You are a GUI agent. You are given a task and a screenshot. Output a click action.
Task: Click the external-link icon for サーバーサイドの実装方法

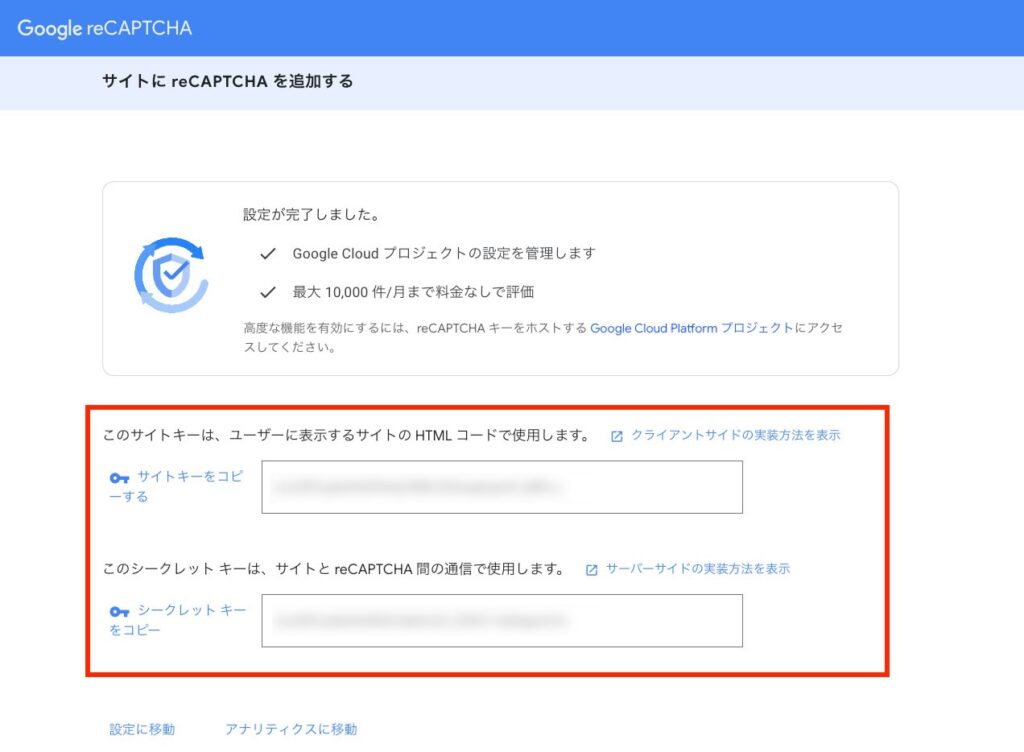tap(592, 570)
